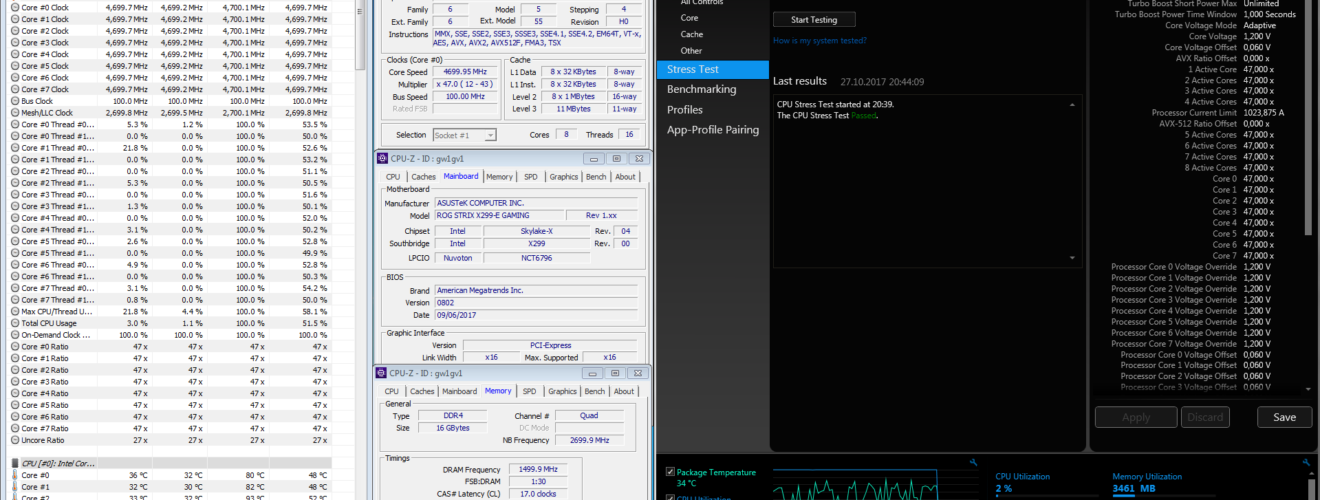1320x500 pixels.
Task: Click the Max CPU/Thread Usage sensor icon
Action: tap(15, 312)
